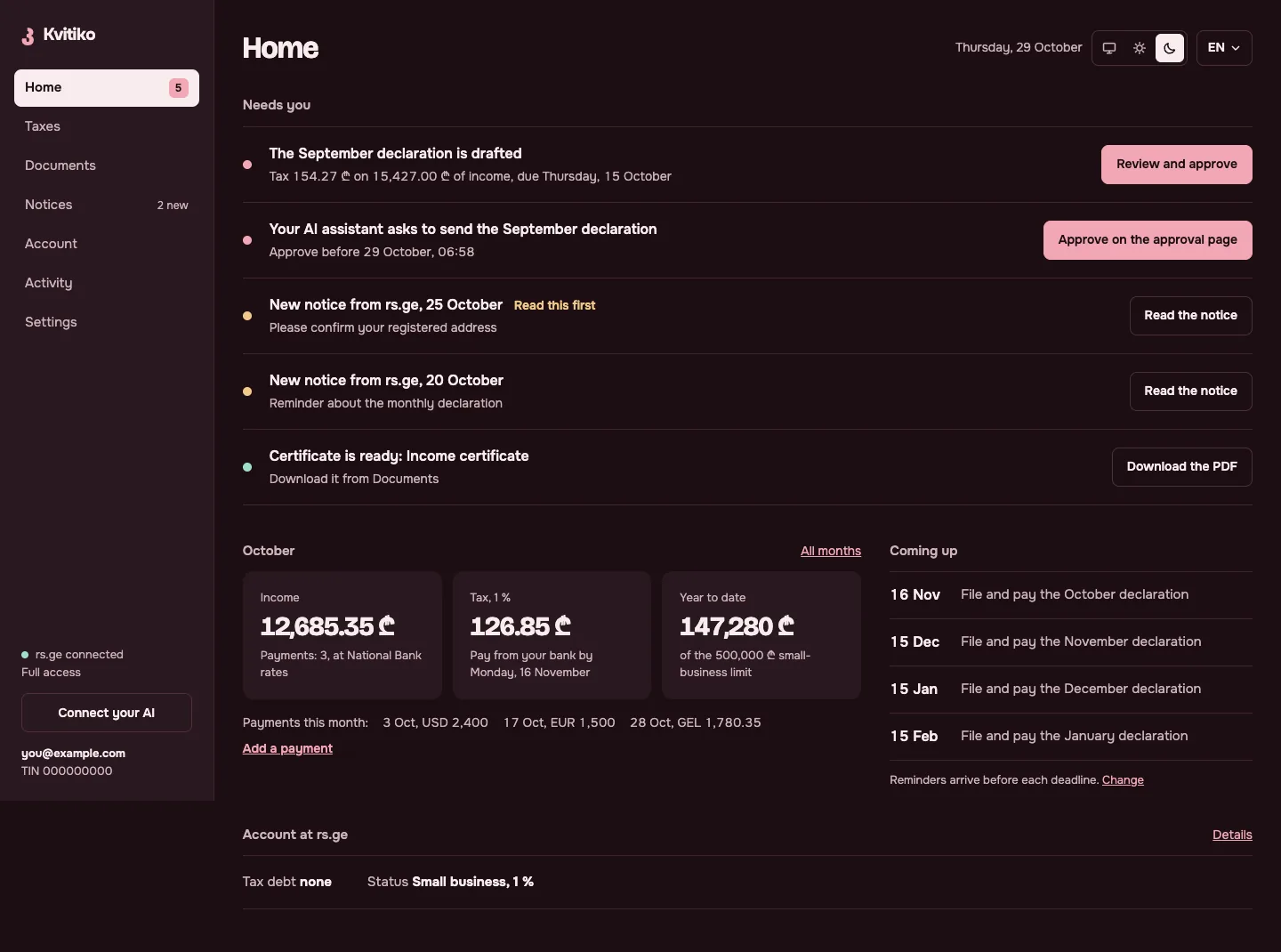Select the Tax 1% card

(x=552, y=635)
